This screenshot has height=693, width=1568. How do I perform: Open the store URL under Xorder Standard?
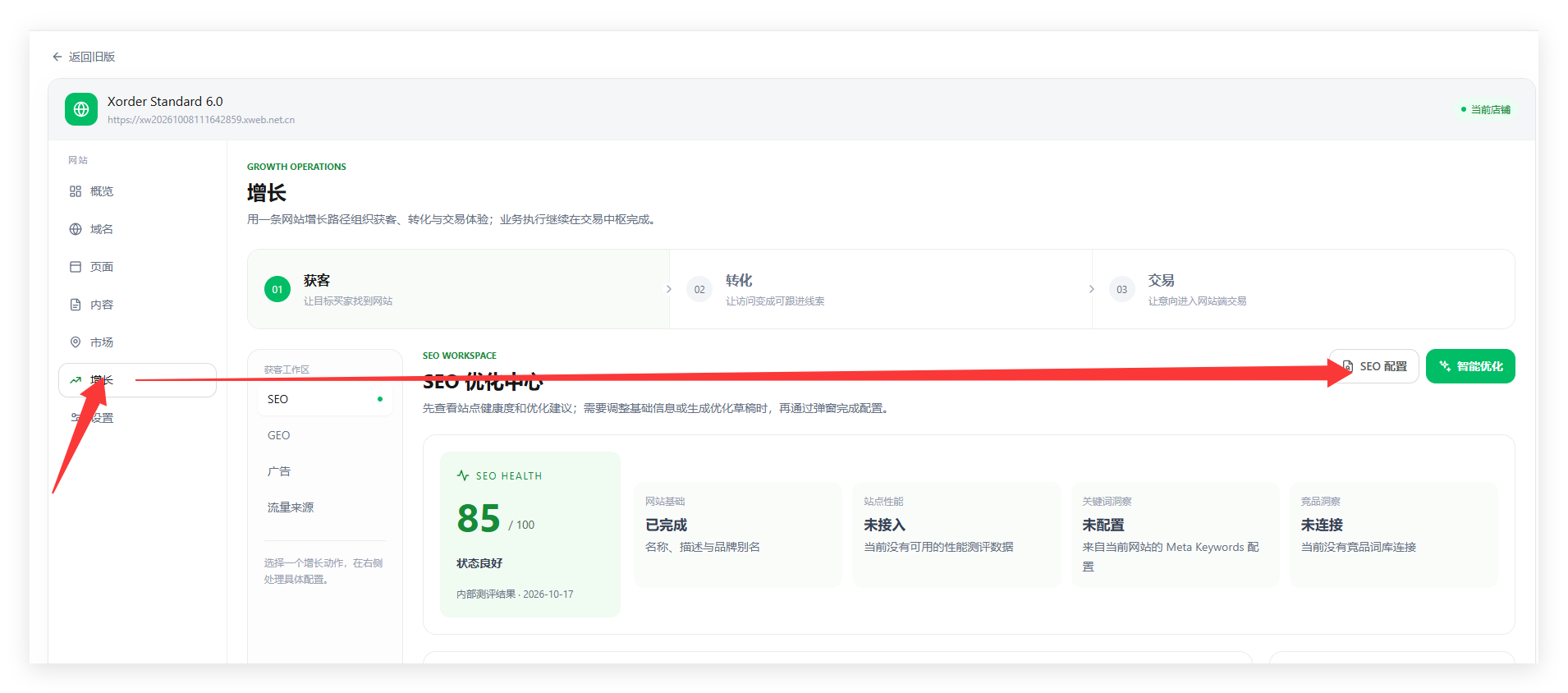[x=201, y=120]
